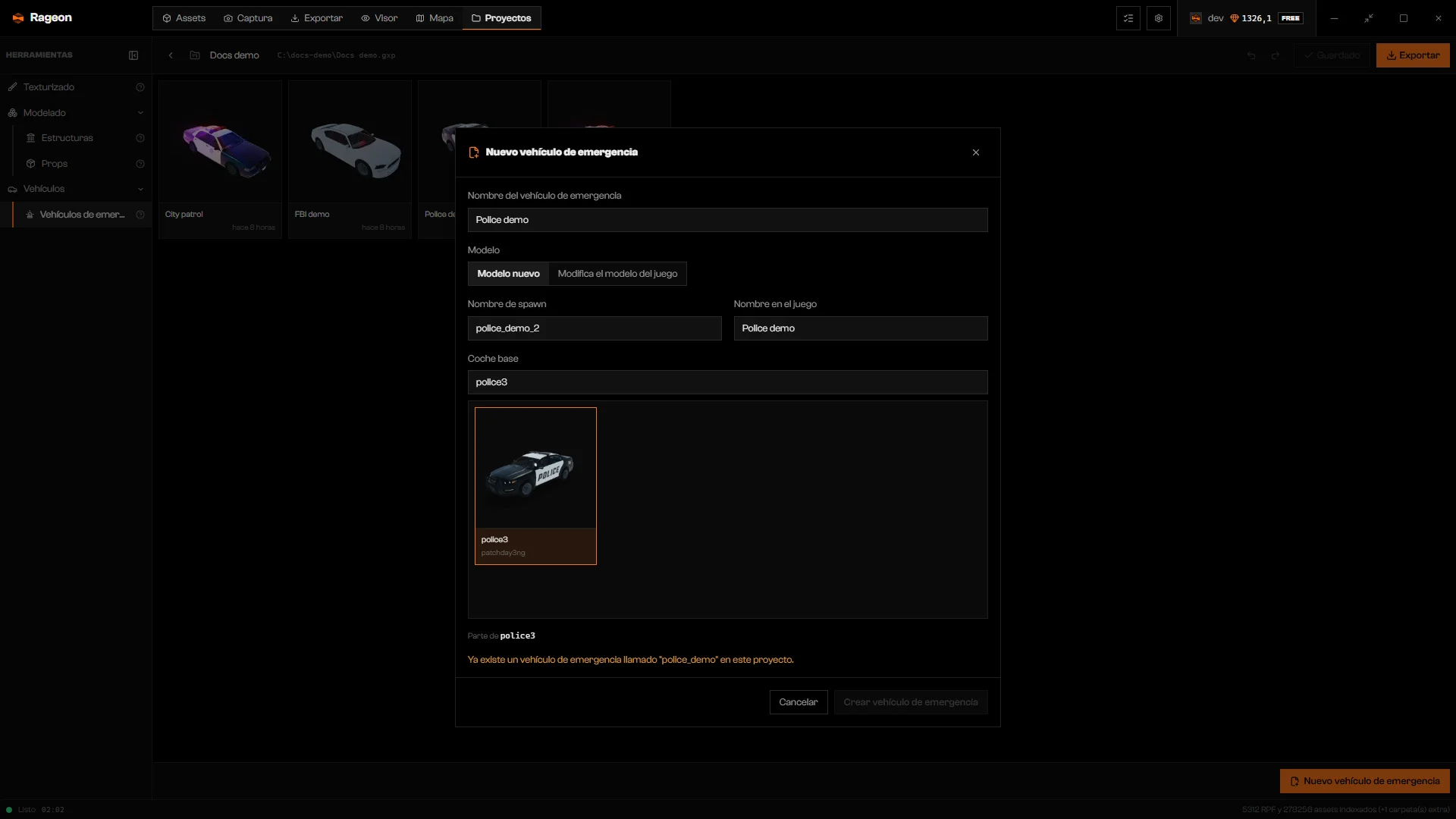This screenshot has height=819, width=1456.
Task: Click the gem credits icon showing 1326,1
Action: pos(1235,18)
